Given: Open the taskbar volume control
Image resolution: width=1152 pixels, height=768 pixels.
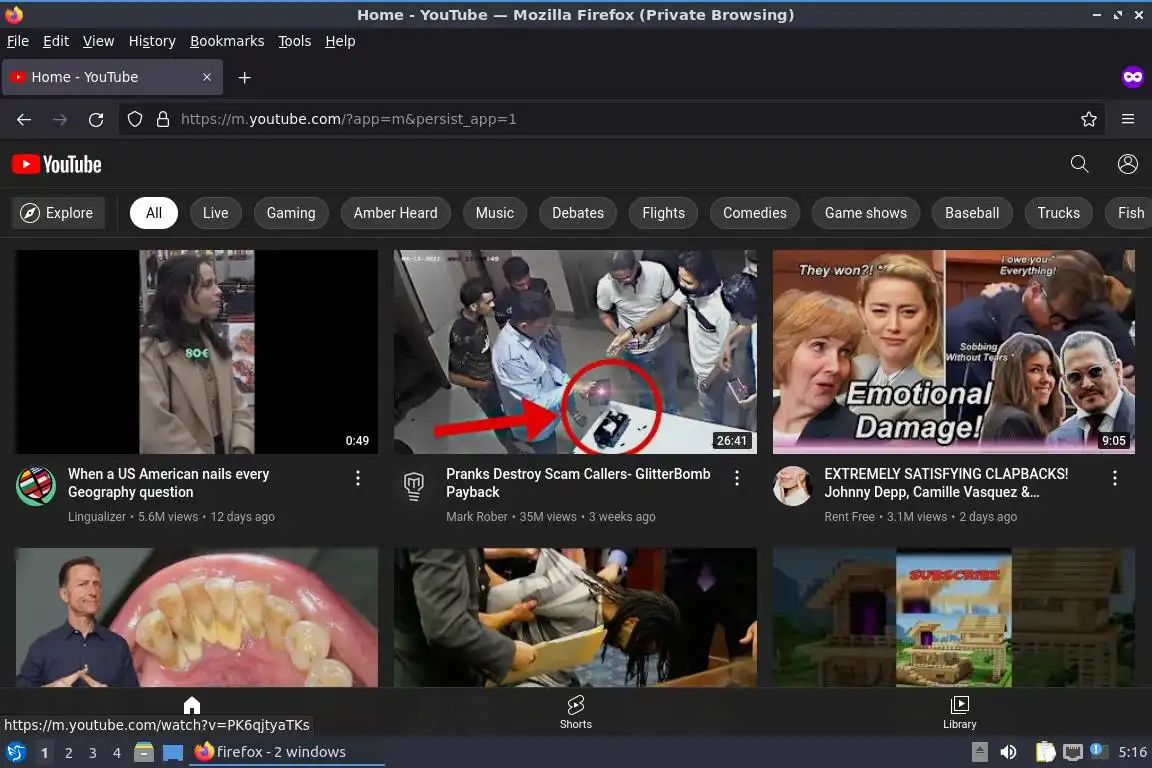Looking at the screenshot, I should pyautogui.click(x=1009, y=752).
